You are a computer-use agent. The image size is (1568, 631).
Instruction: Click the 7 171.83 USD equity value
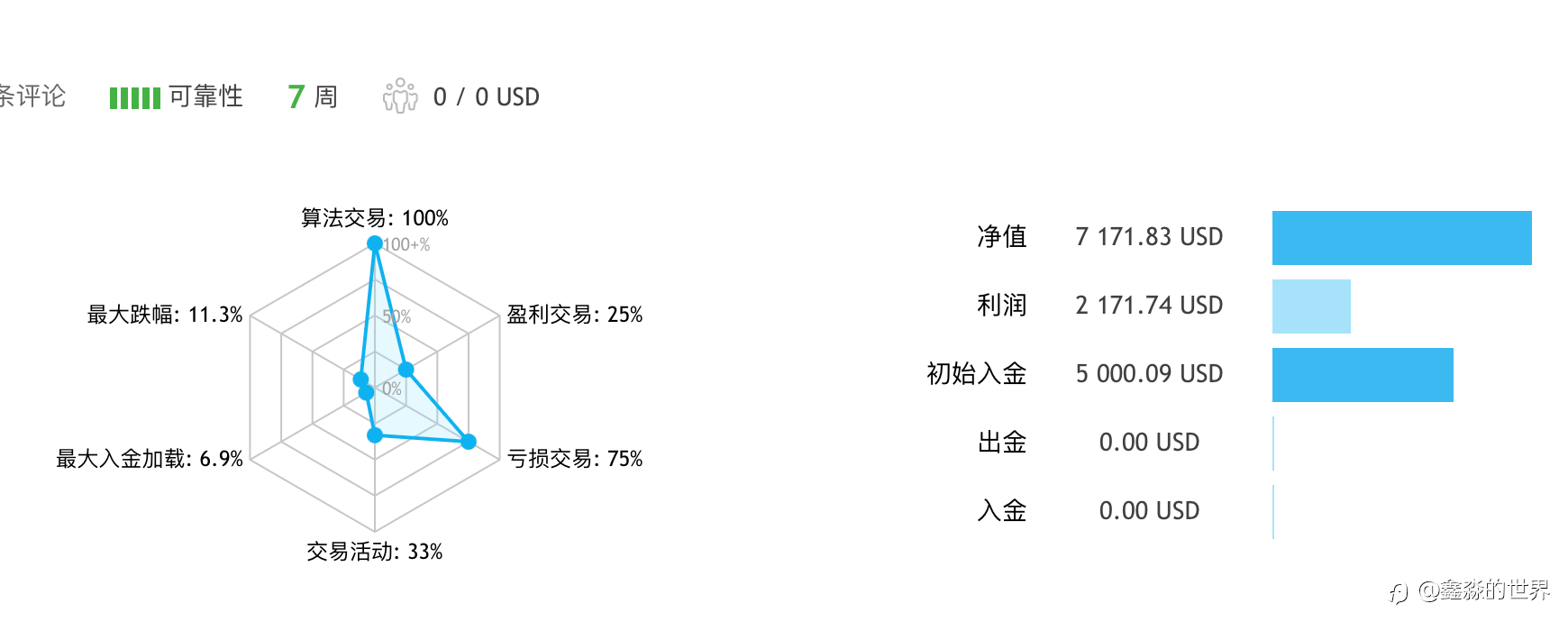coord(1149,237)
